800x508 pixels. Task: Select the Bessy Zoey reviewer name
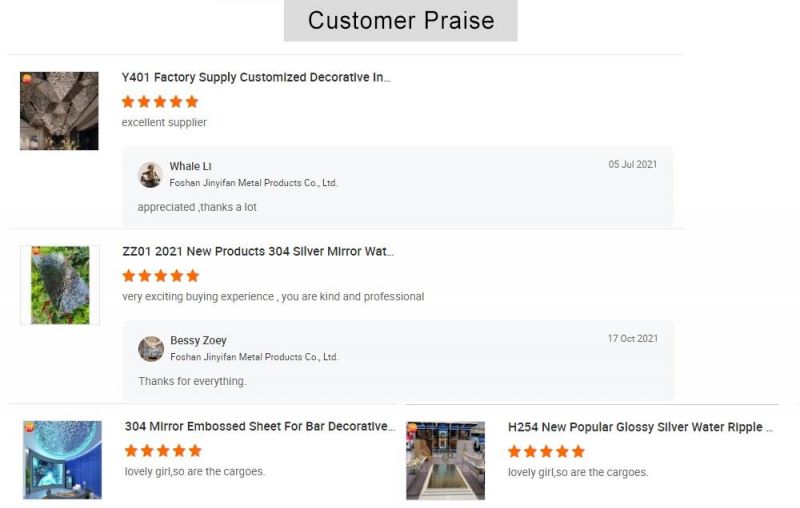click(x=198, y=340)
